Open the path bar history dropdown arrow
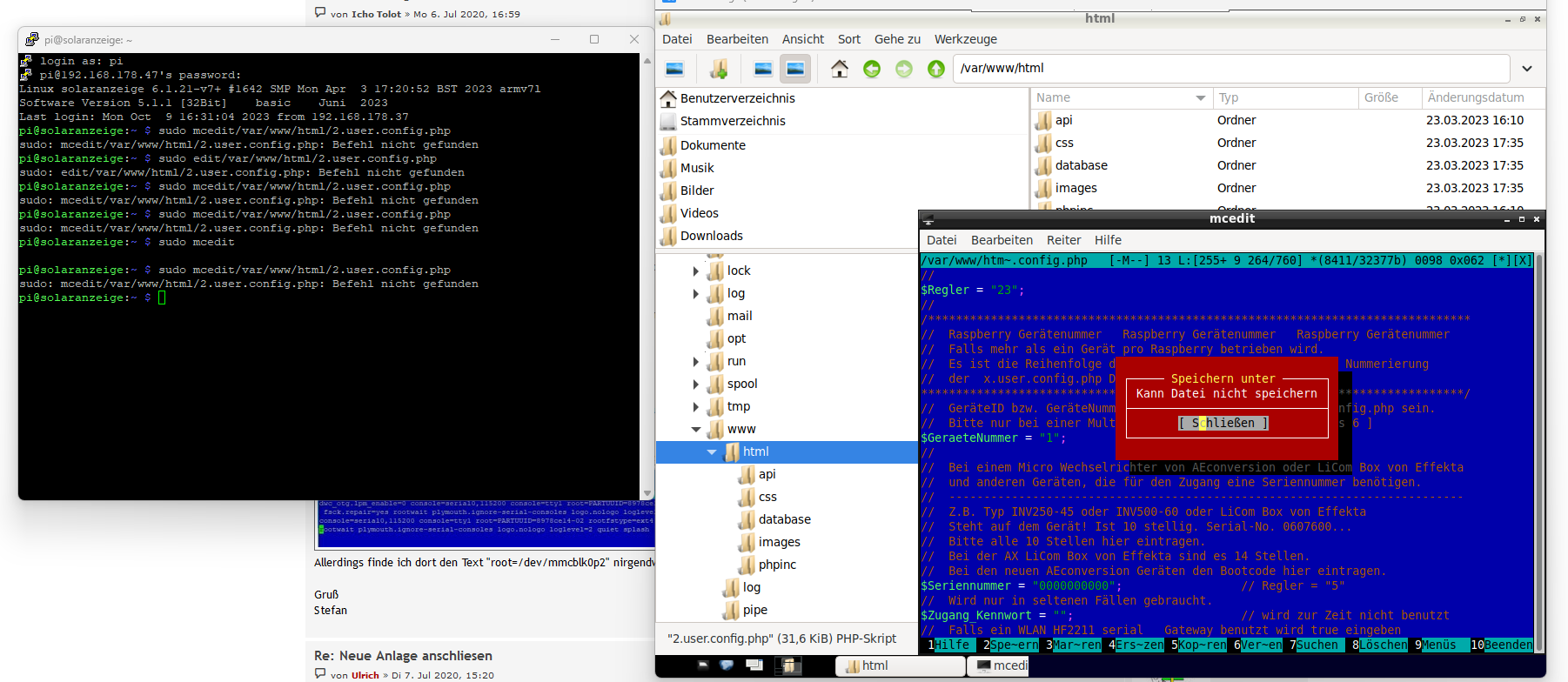The height and width of the screenshot is (682, 1568). [x=1527, y=69]
